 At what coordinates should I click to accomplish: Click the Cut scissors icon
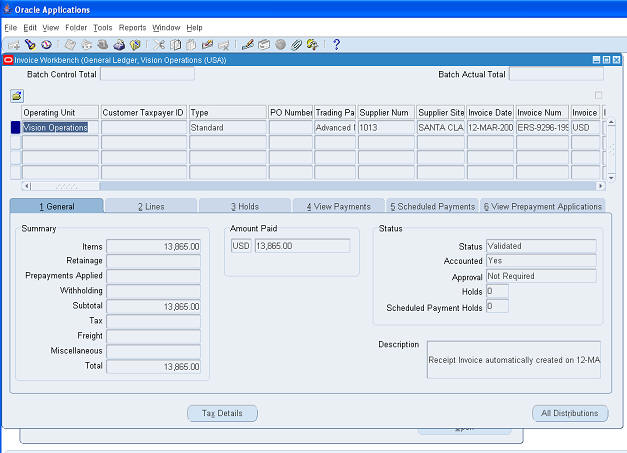159,44
